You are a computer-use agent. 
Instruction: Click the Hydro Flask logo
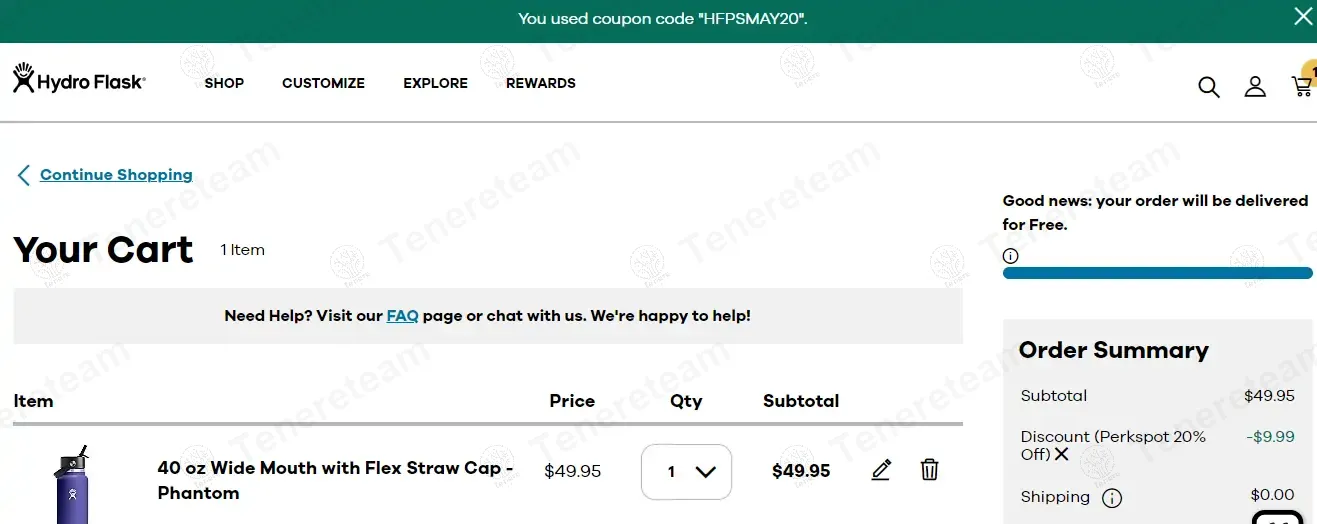coord(79,79)
